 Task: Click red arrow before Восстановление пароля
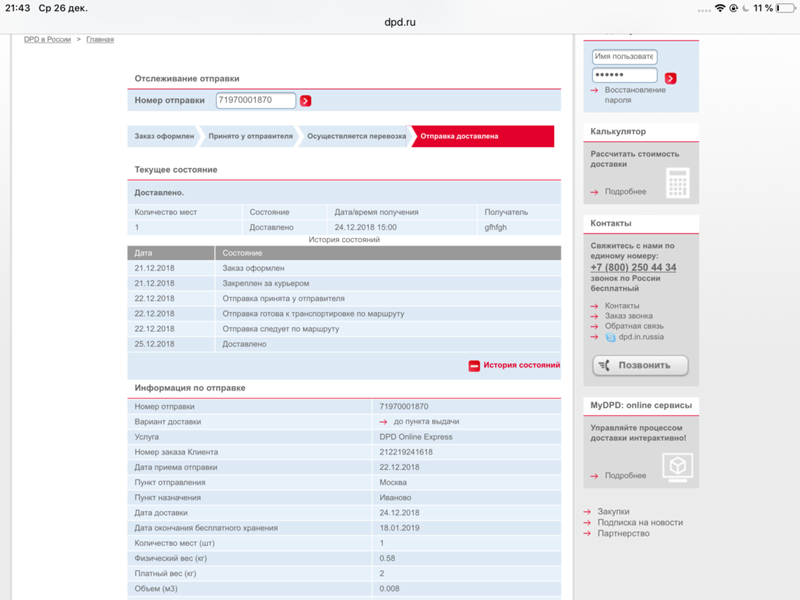(x=594, y=90)
